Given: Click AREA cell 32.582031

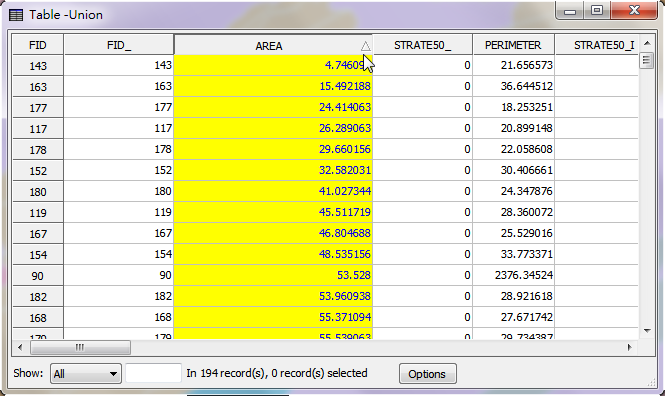Looking at the screenshot, I should click(x=273, y=170).
